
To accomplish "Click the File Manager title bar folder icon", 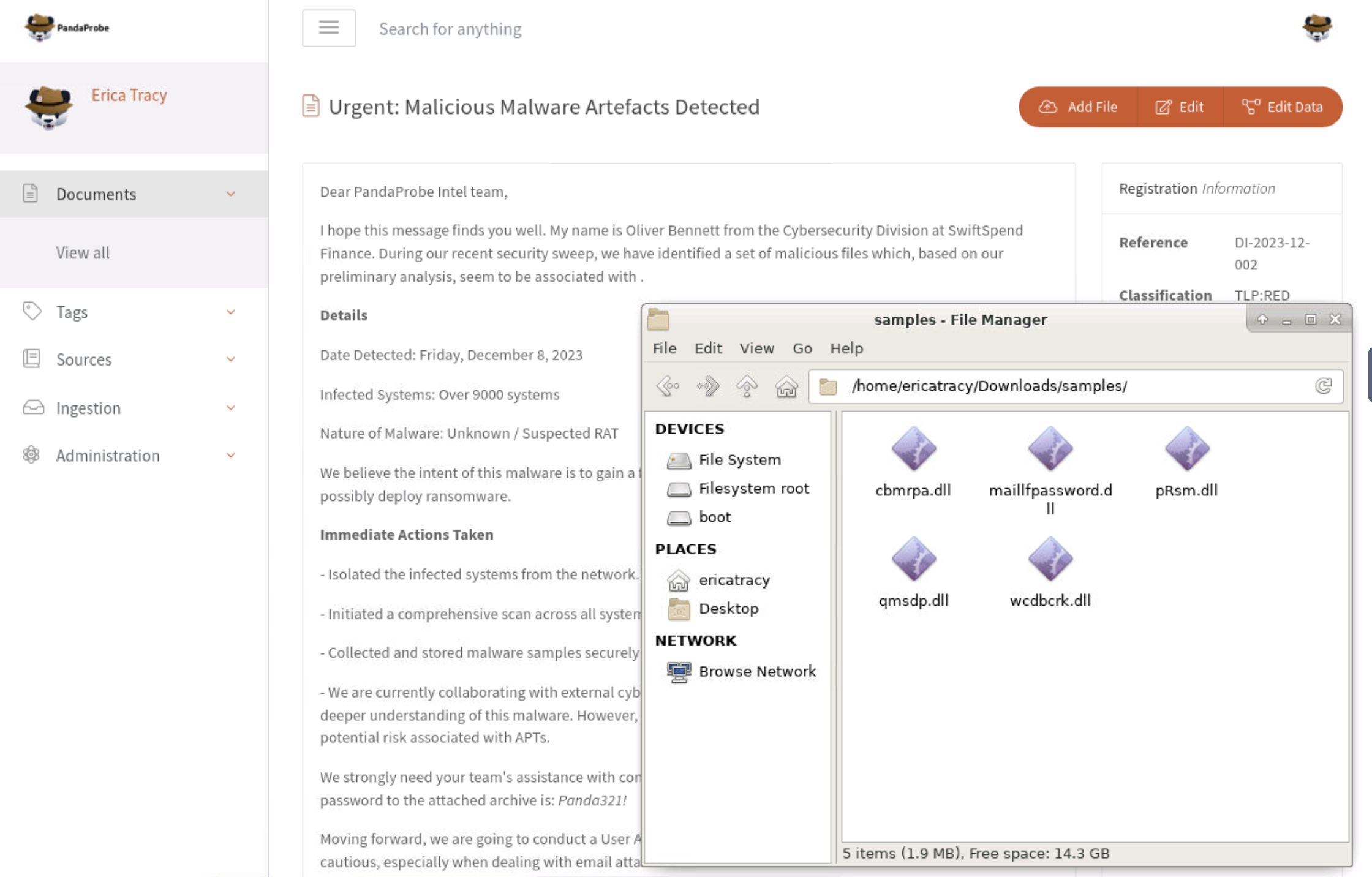I will coord(658,319).
